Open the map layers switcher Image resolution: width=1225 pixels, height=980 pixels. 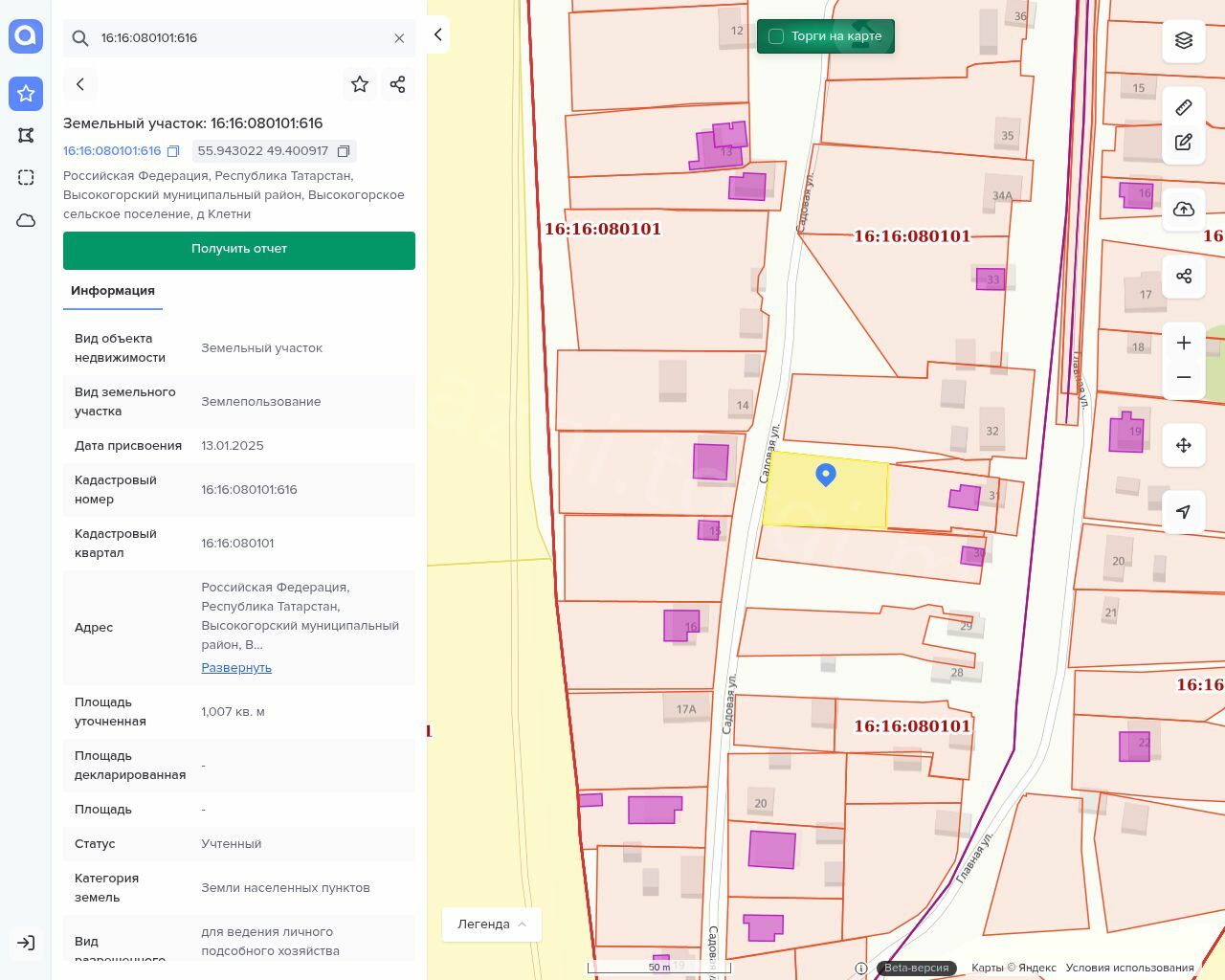pyautogui.click(x=1184, y=40)
